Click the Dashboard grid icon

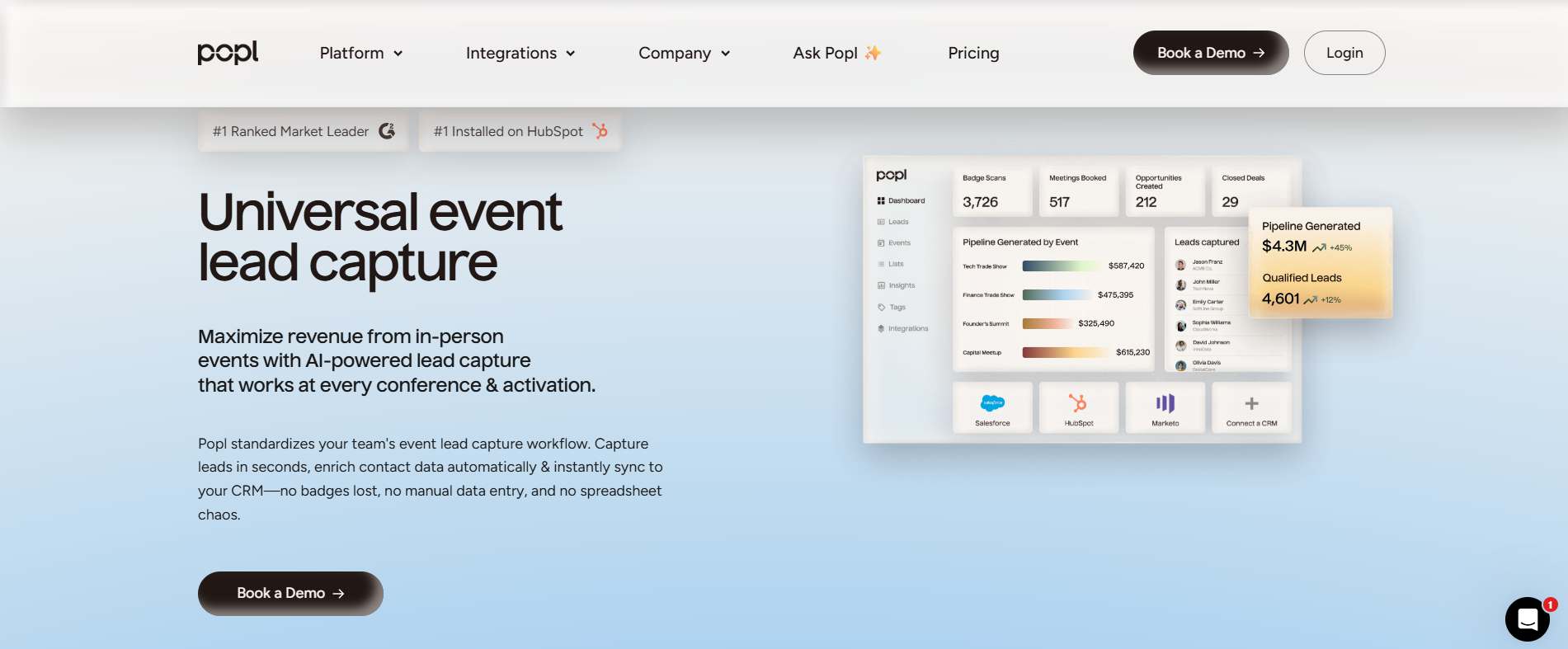click(881, 200)
